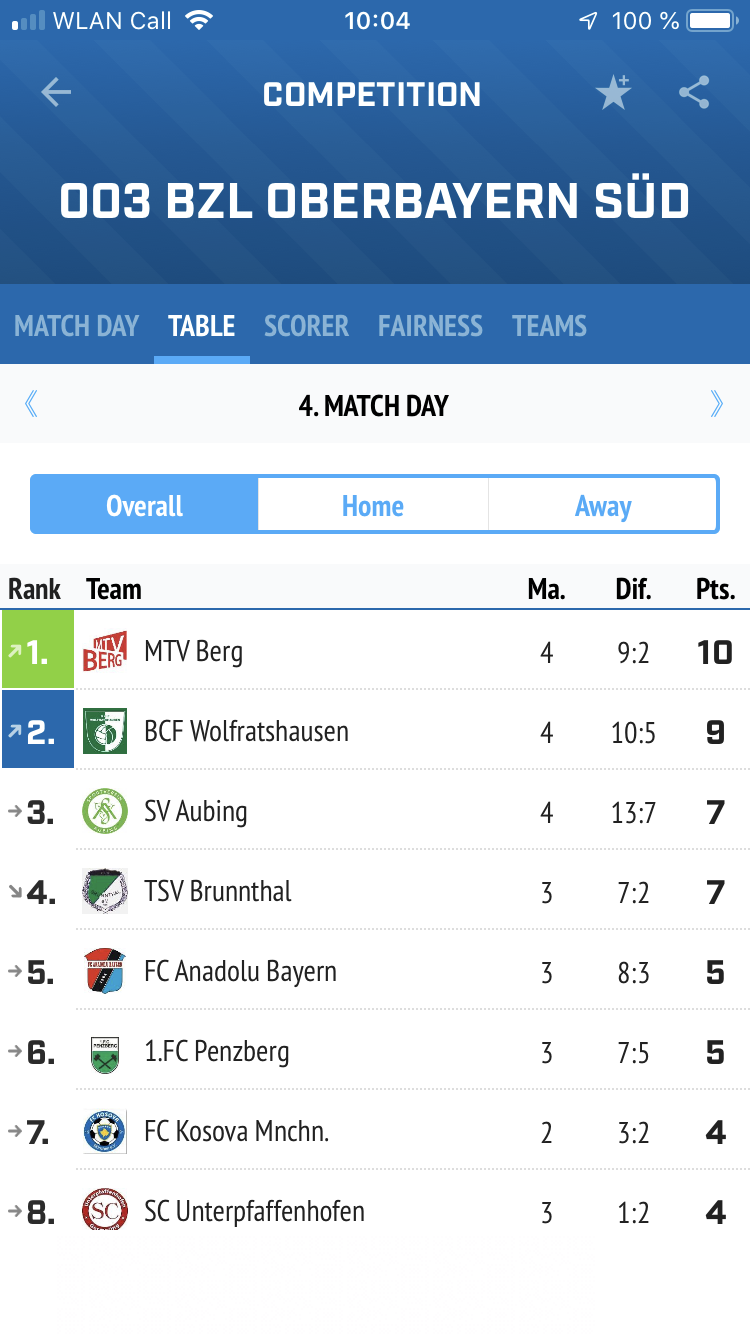Switch table view to Away

pos(603,506)
